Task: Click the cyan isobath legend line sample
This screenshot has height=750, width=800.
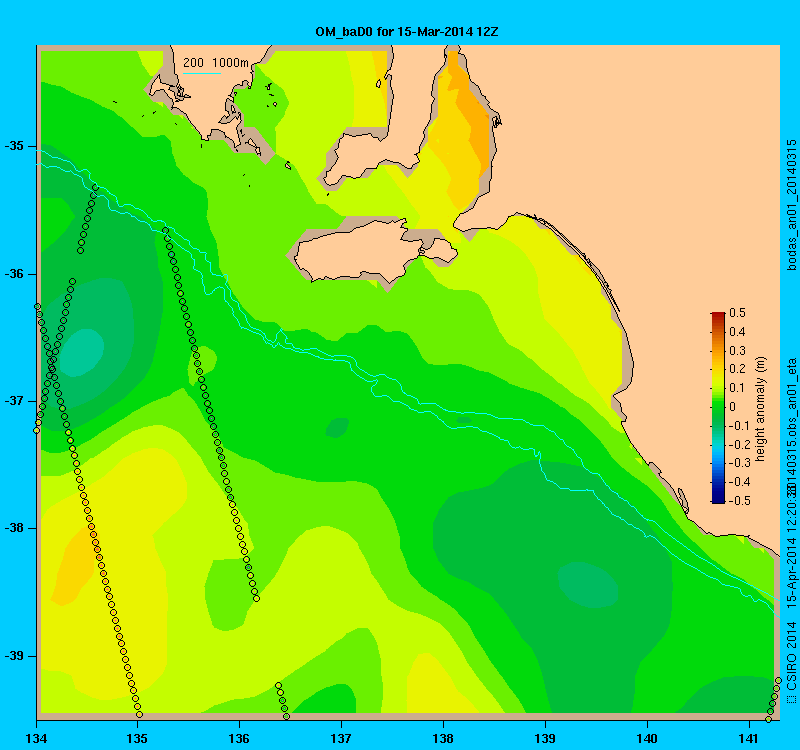Action: 202,73
